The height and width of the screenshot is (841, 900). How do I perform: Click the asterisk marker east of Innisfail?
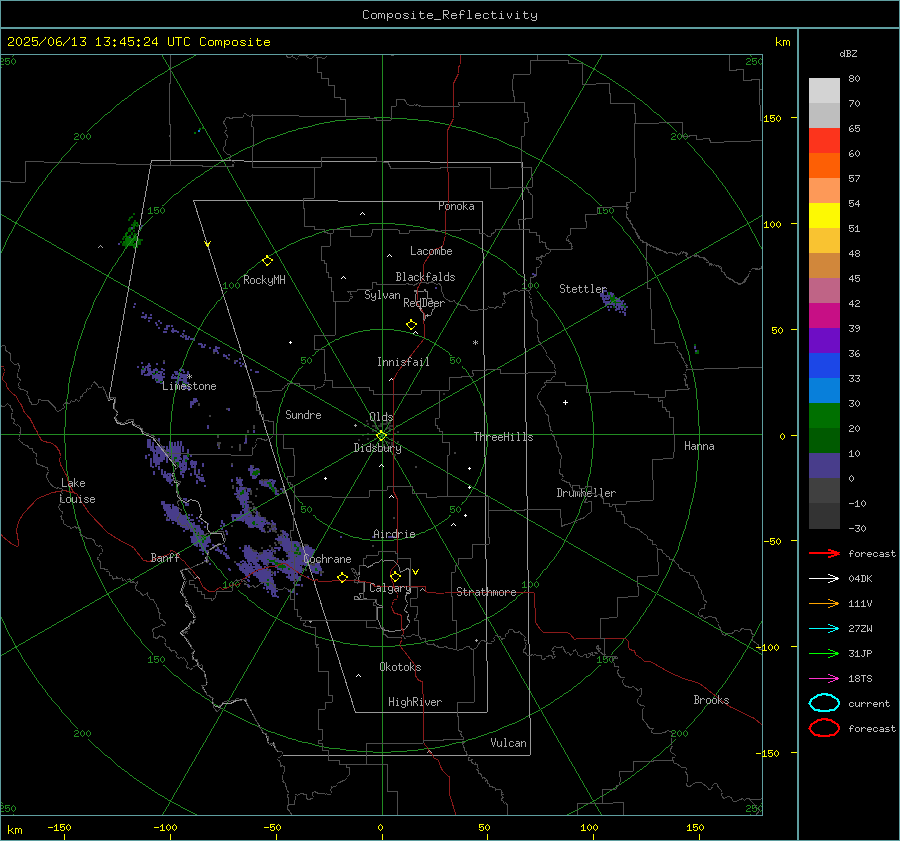(475, 343)
